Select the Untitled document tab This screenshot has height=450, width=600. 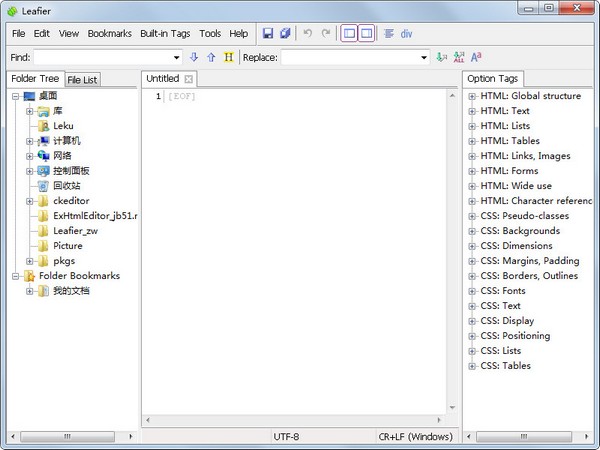pyautogui.click(x=163, y=78)
